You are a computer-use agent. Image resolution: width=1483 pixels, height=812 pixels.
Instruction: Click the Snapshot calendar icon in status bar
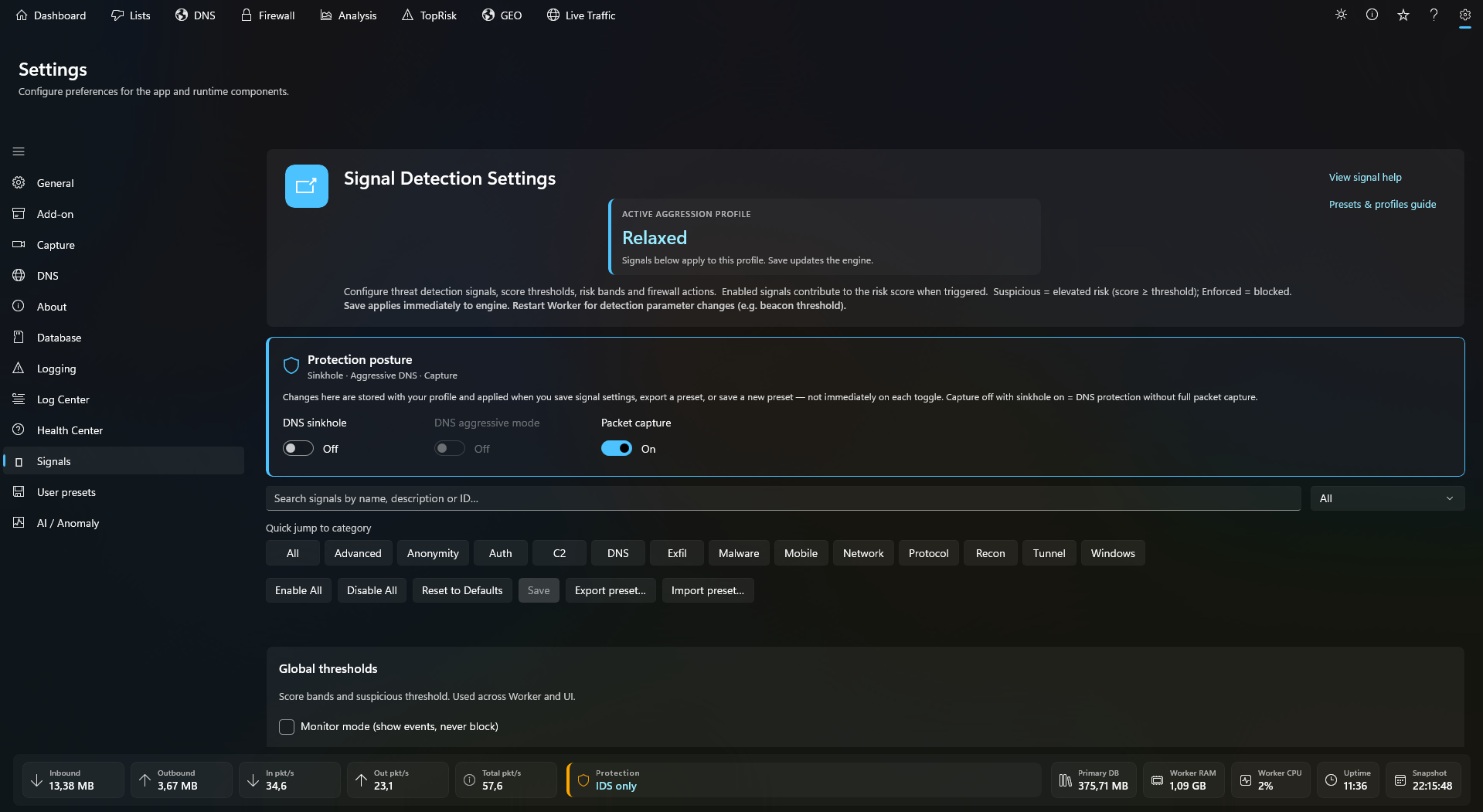pos(1400,780)
